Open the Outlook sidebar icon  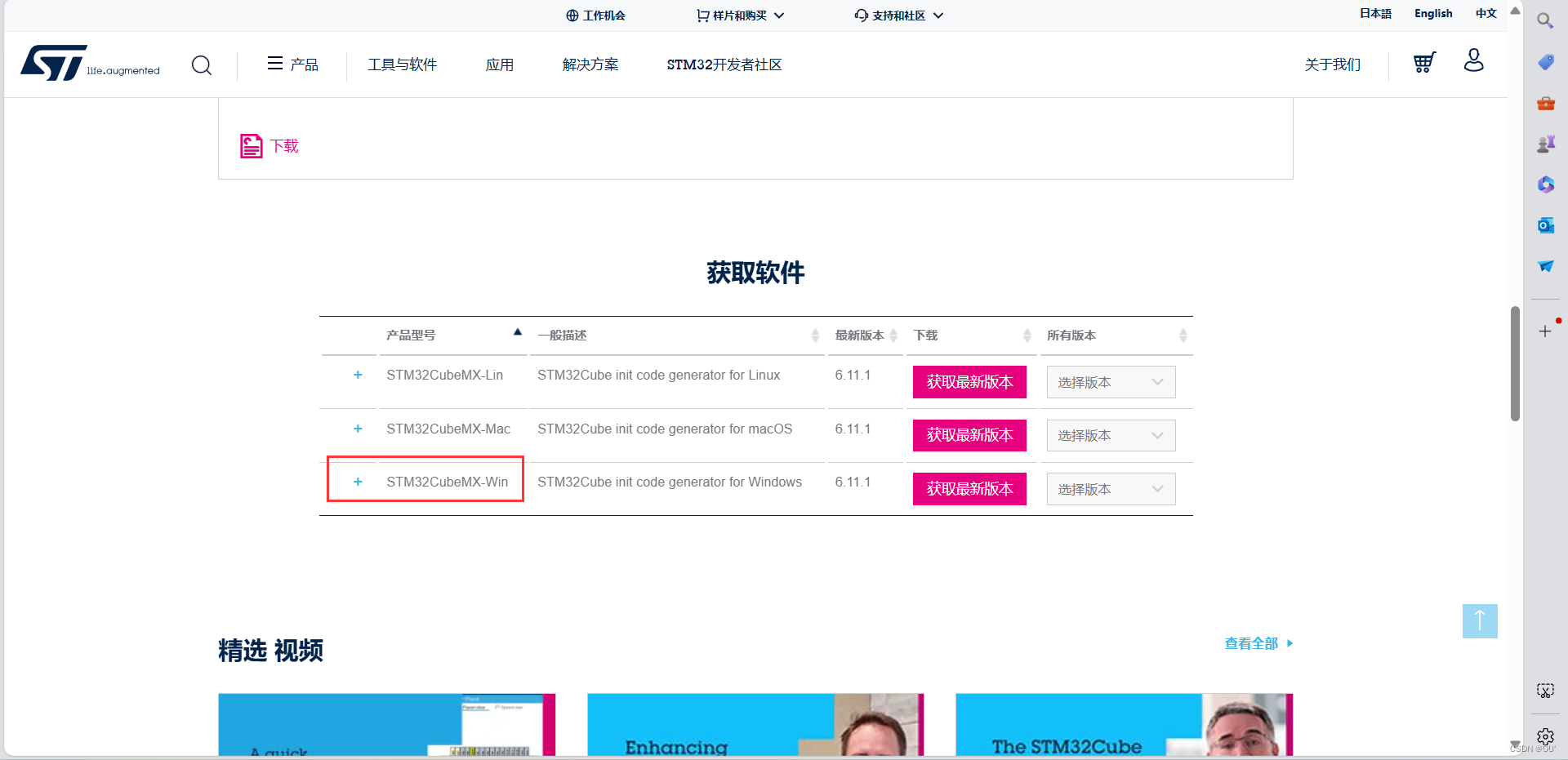[x=1545, y=225]
